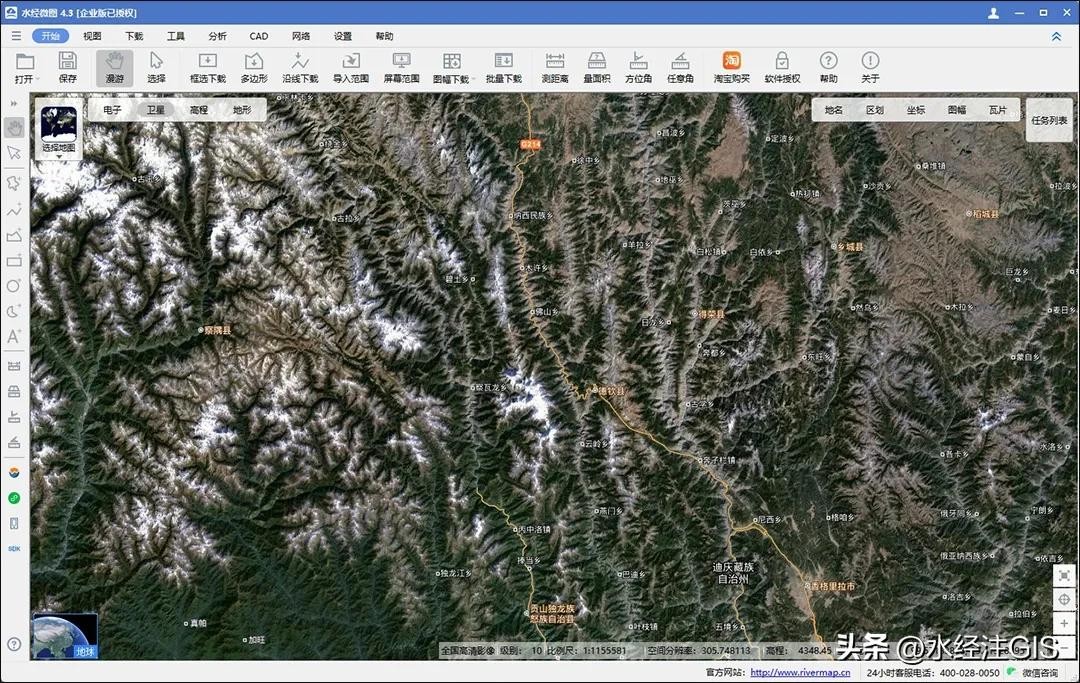Select the 量面积 area measurement tool
Screen dimensions: 1080x683
click(597, 67)
